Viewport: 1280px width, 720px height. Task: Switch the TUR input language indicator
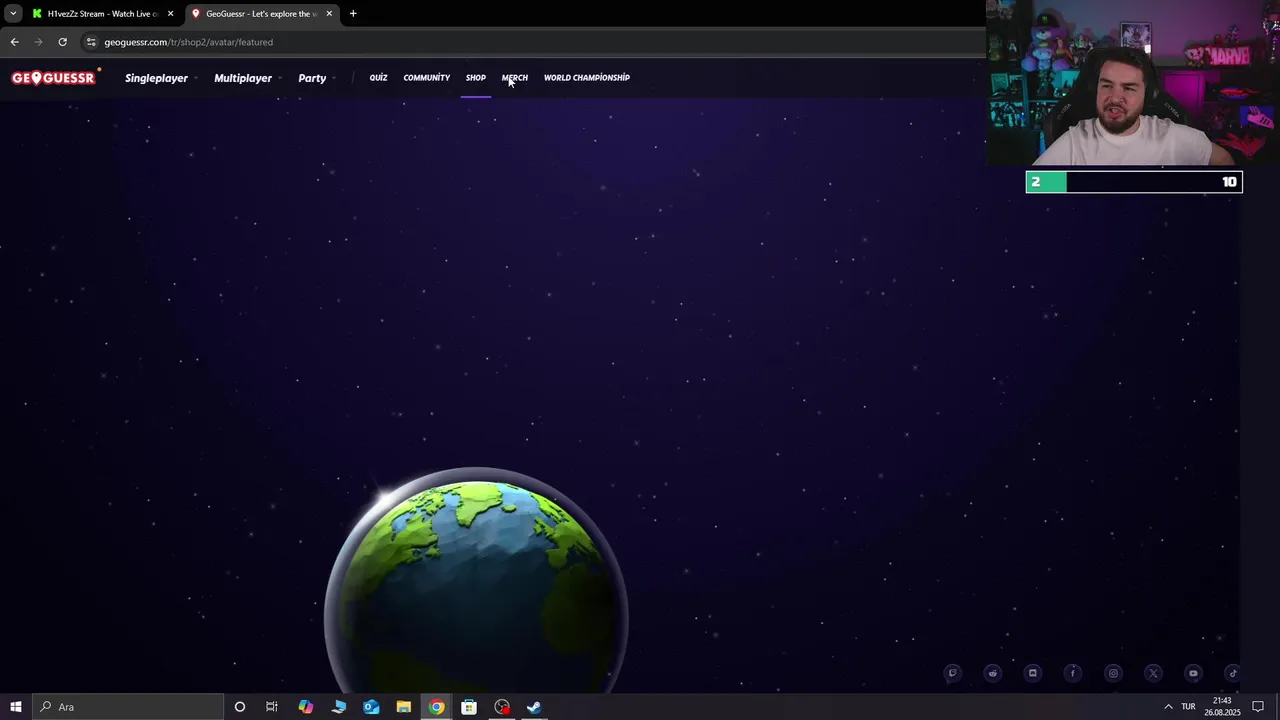[1188, 707]
